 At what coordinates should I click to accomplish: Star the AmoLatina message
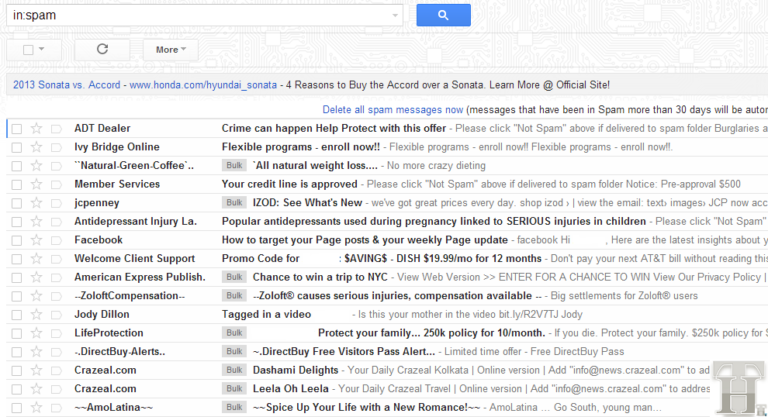36,408
